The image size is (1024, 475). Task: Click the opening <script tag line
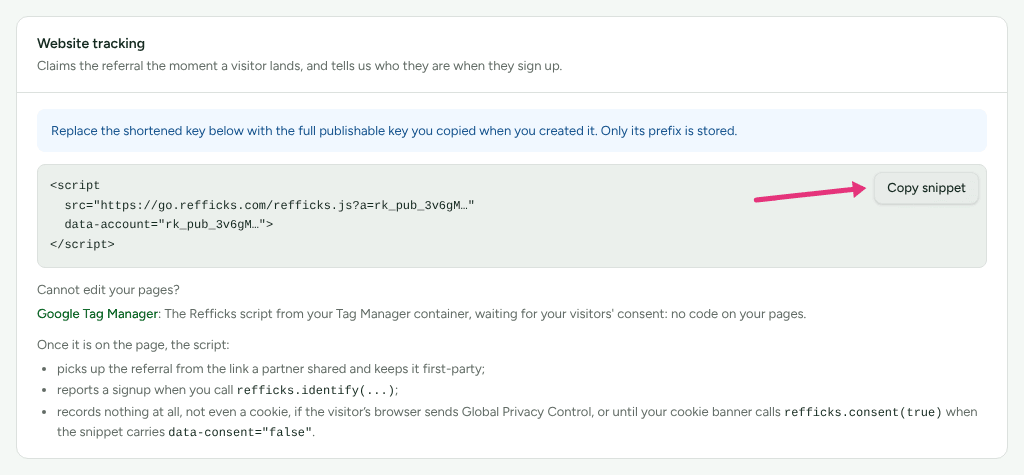pyautogui.click(x=75, y=186)
